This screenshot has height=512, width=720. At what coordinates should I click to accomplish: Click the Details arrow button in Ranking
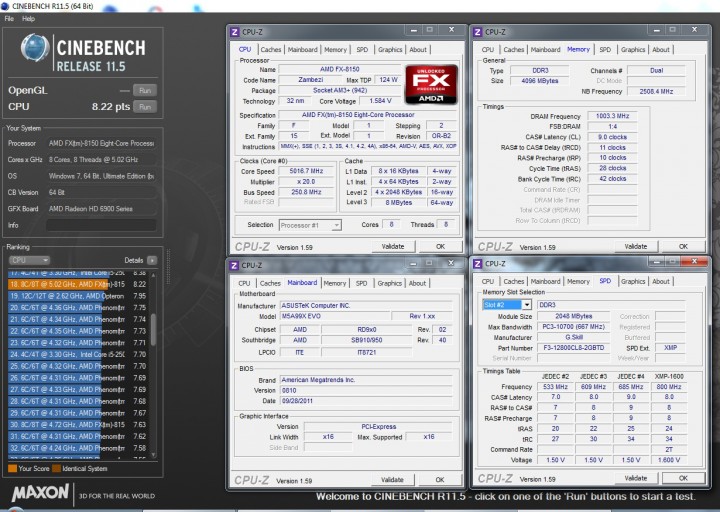(x=152, y=260)
